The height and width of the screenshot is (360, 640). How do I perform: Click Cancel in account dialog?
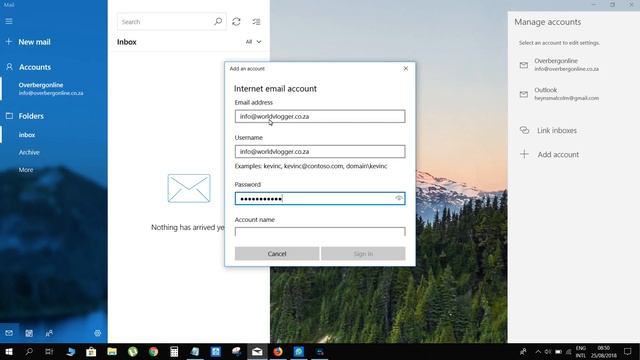pyautogui.click(x=277, y=253)
